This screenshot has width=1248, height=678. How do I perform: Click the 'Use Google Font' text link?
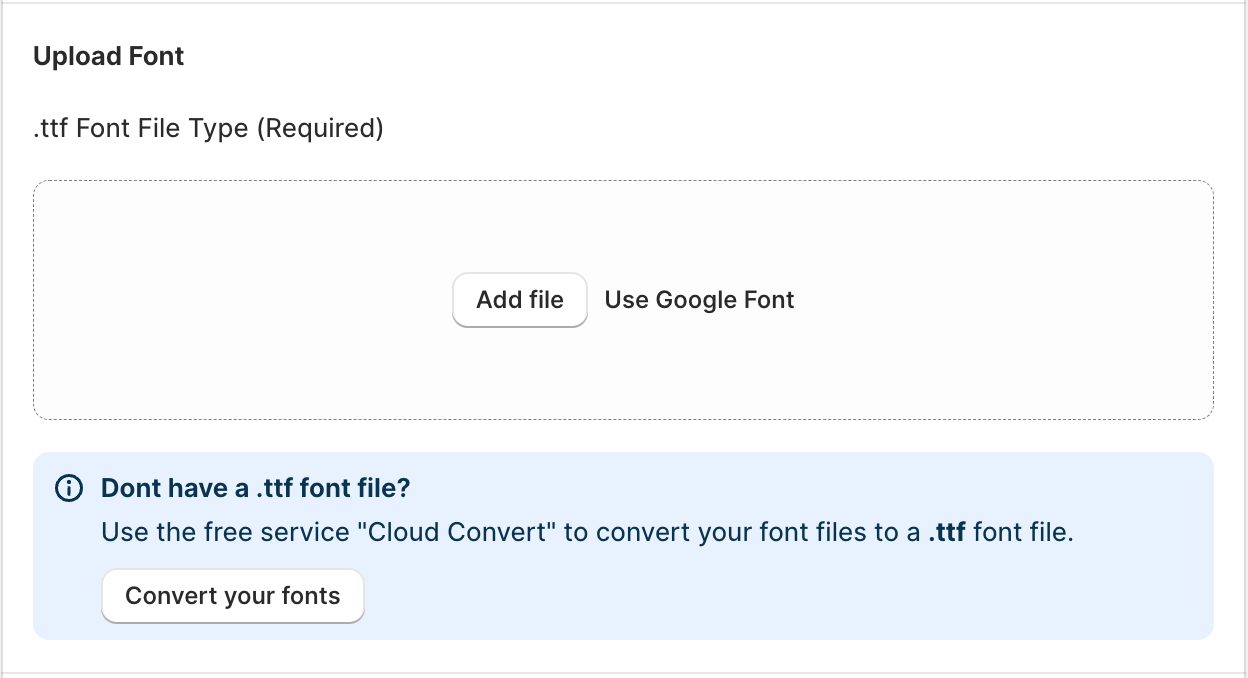(x=698, y=299)
